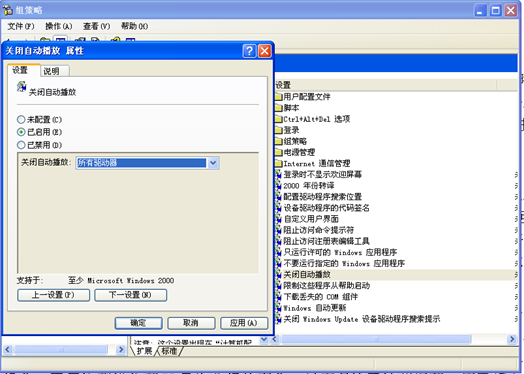Click the 组策略 window title icon
Viewport: 524px width, 374px height.
pyautogui.click(x=7, y=10)
